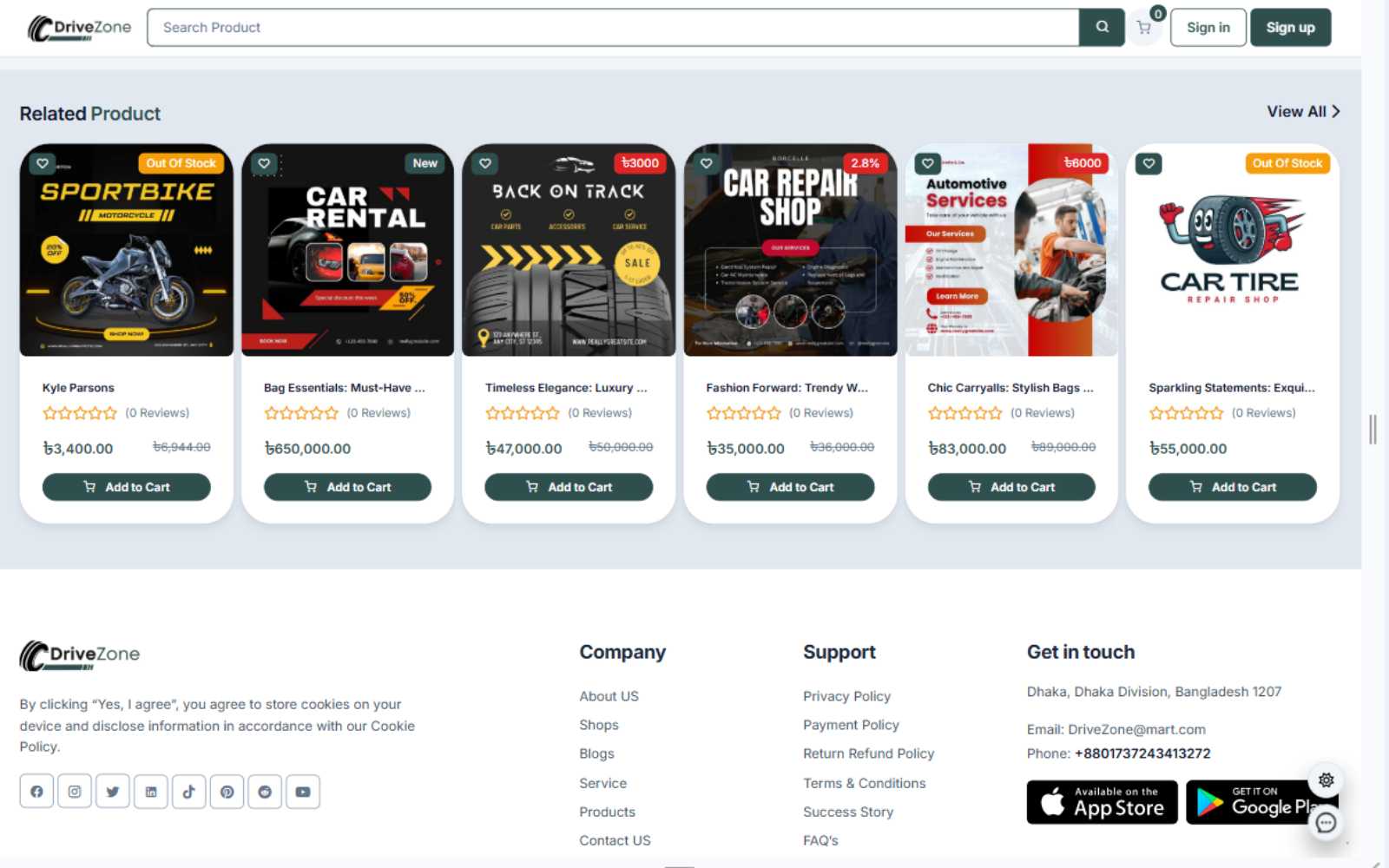
Task: Read the Privacy Policy page
Action: tap(846, 696)
